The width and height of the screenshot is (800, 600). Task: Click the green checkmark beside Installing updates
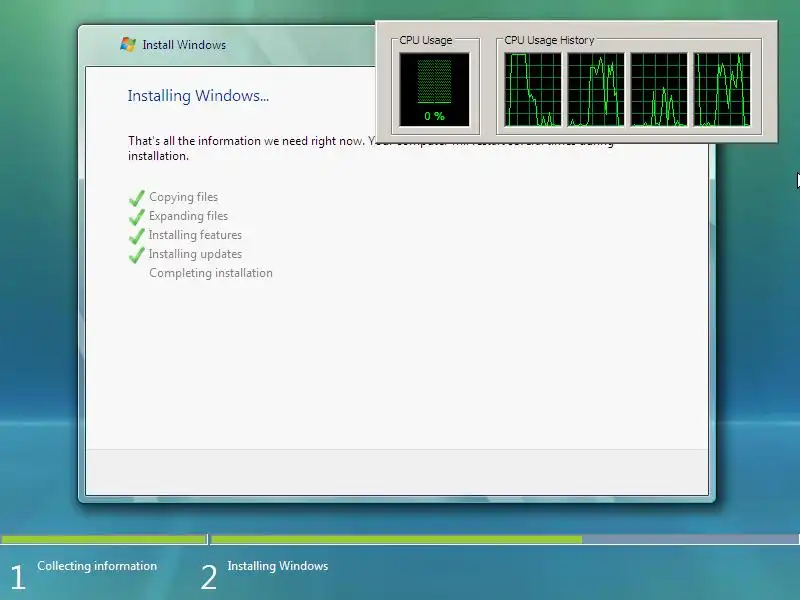(x=137, y=254)
